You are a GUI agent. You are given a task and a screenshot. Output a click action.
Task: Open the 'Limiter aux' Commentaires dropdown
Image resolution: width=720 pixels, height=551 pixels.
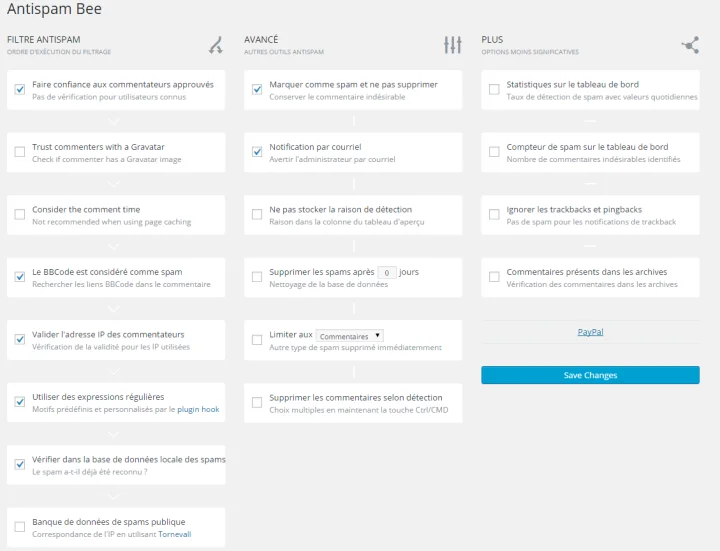coord(350,336)
